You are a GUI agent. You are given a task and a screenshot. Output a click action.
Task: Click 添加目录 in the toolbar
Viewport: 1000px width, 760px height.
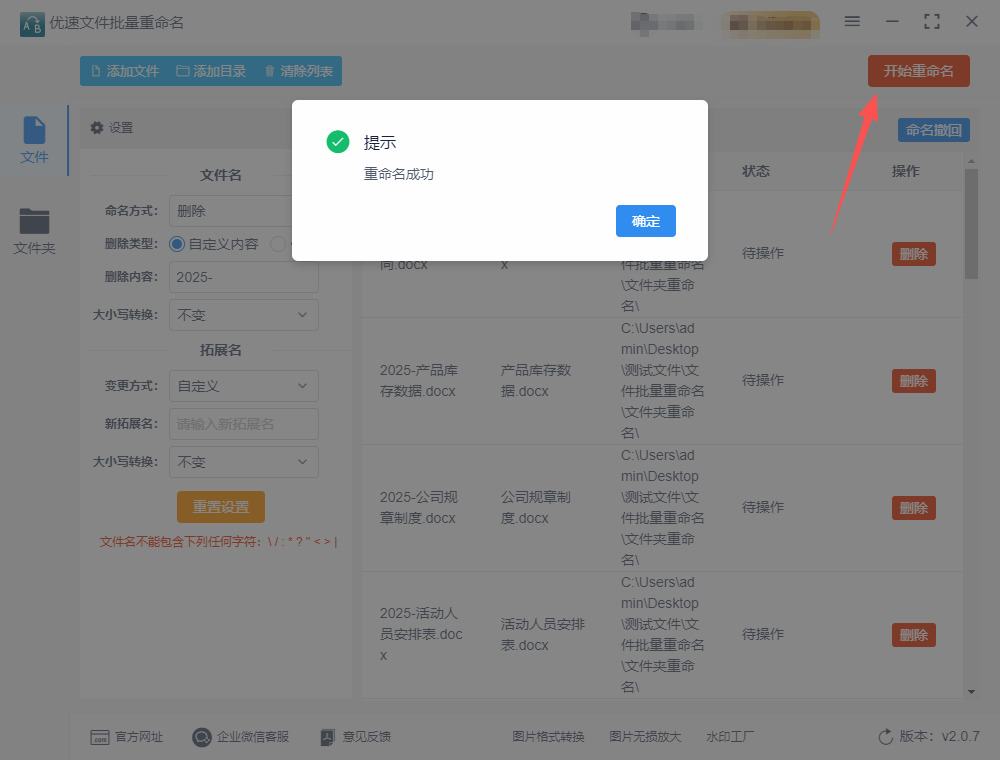(211, 71)
